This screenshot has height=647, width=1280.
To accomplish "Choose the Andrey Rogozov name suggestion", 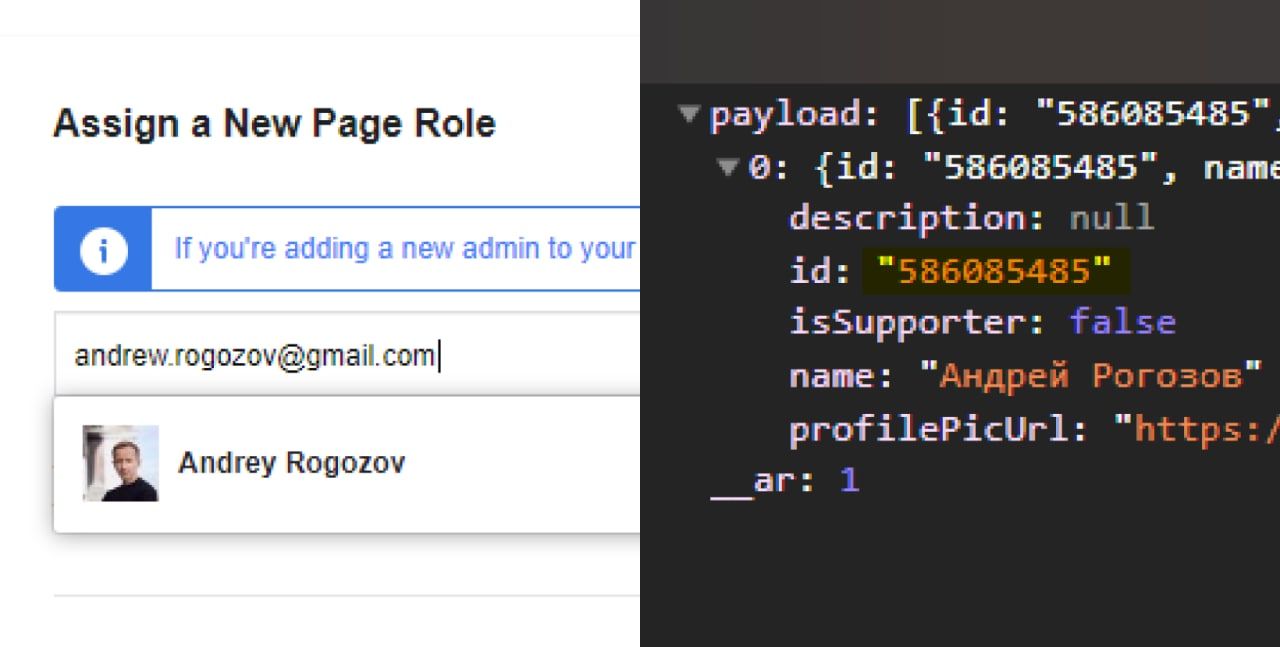I will coord(291,463).
